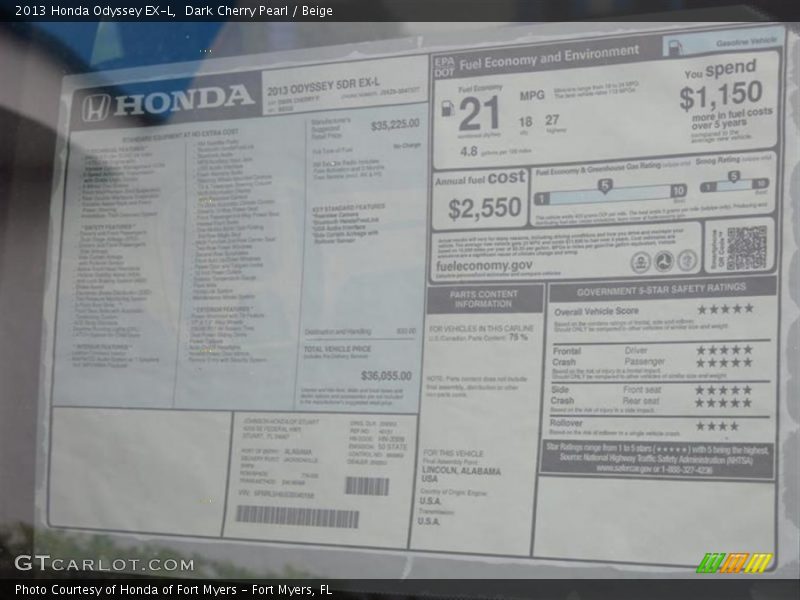This screenshot has width=800, height=600.
Task: Click the combined 21 MPG figure
Action: coord(479,114)
